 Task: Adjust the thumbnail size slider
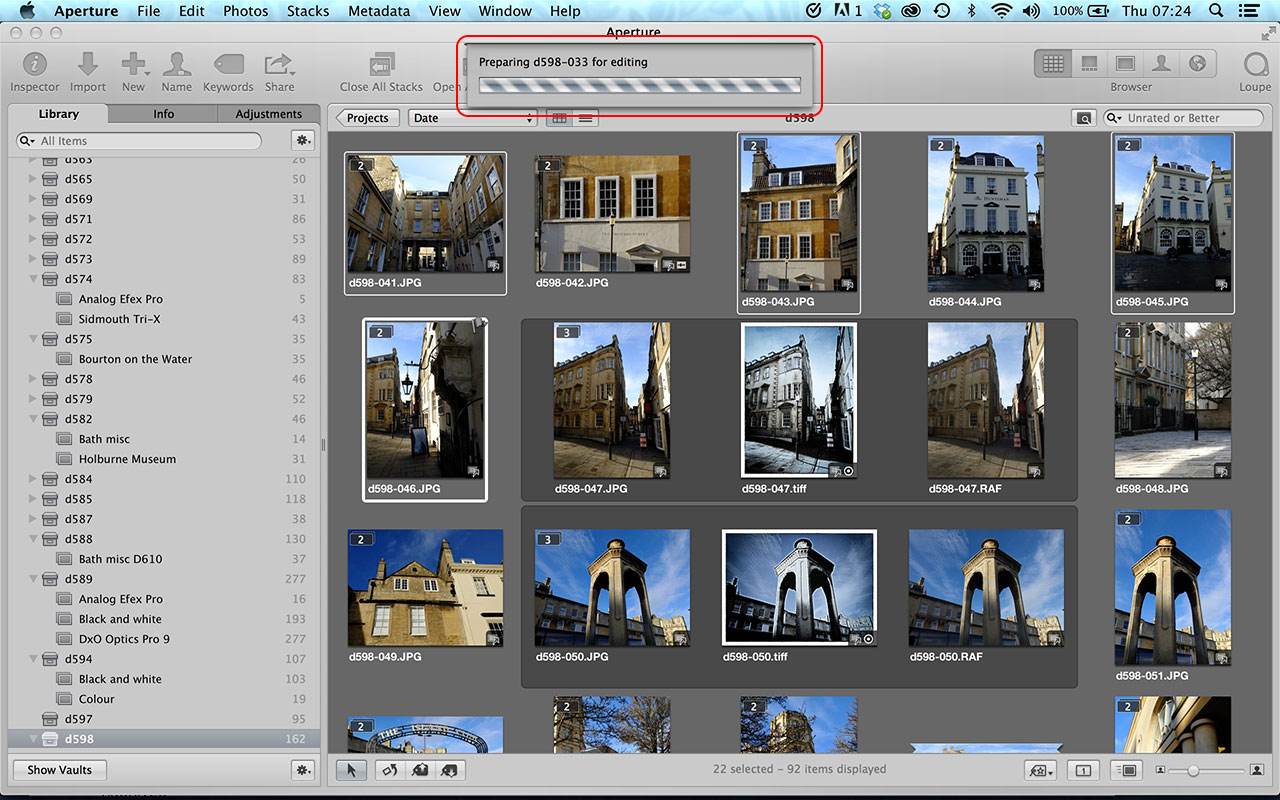click(1193, 770)
